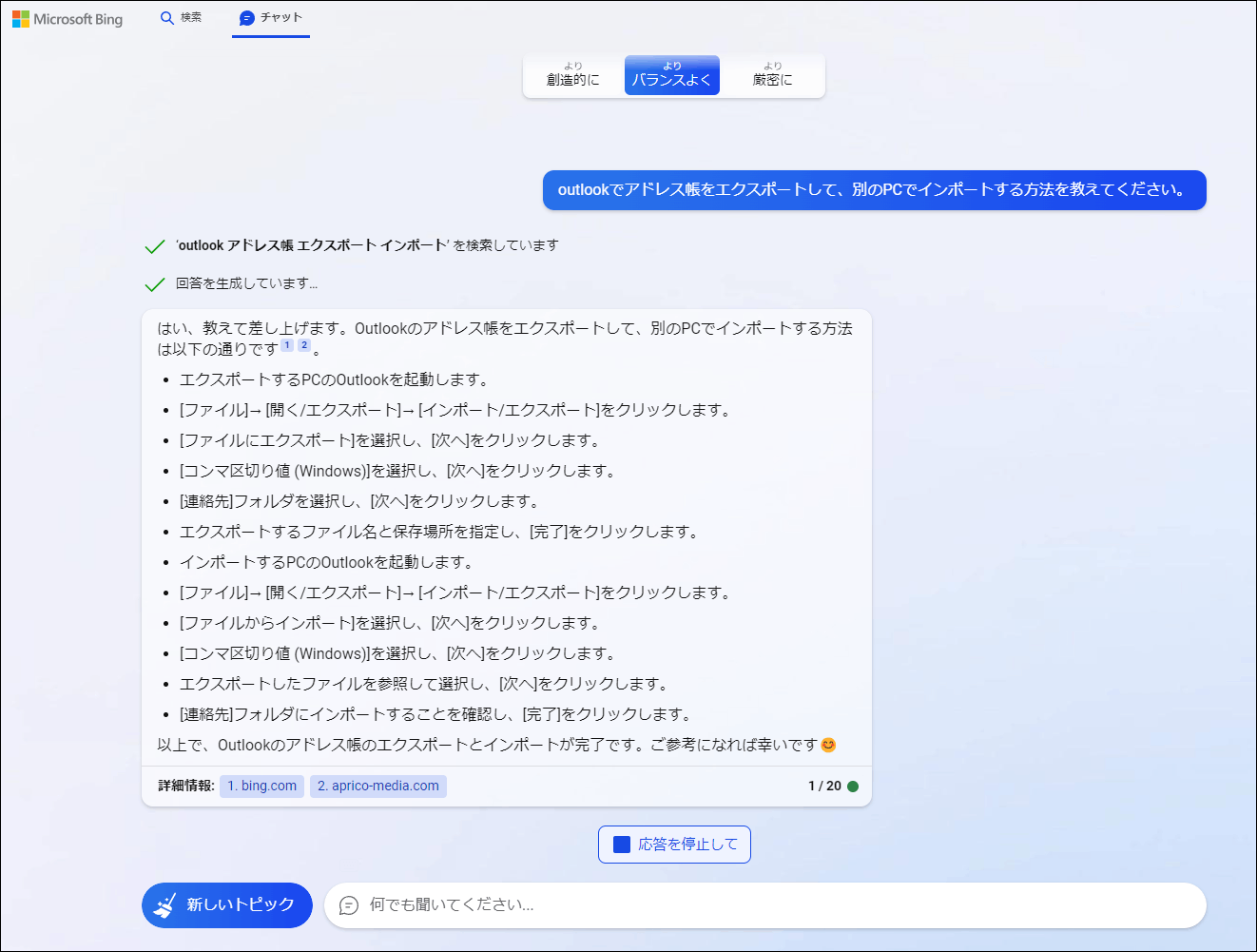
Task: Open the 1. bing.com source link
Action: (x=262, y=787)
